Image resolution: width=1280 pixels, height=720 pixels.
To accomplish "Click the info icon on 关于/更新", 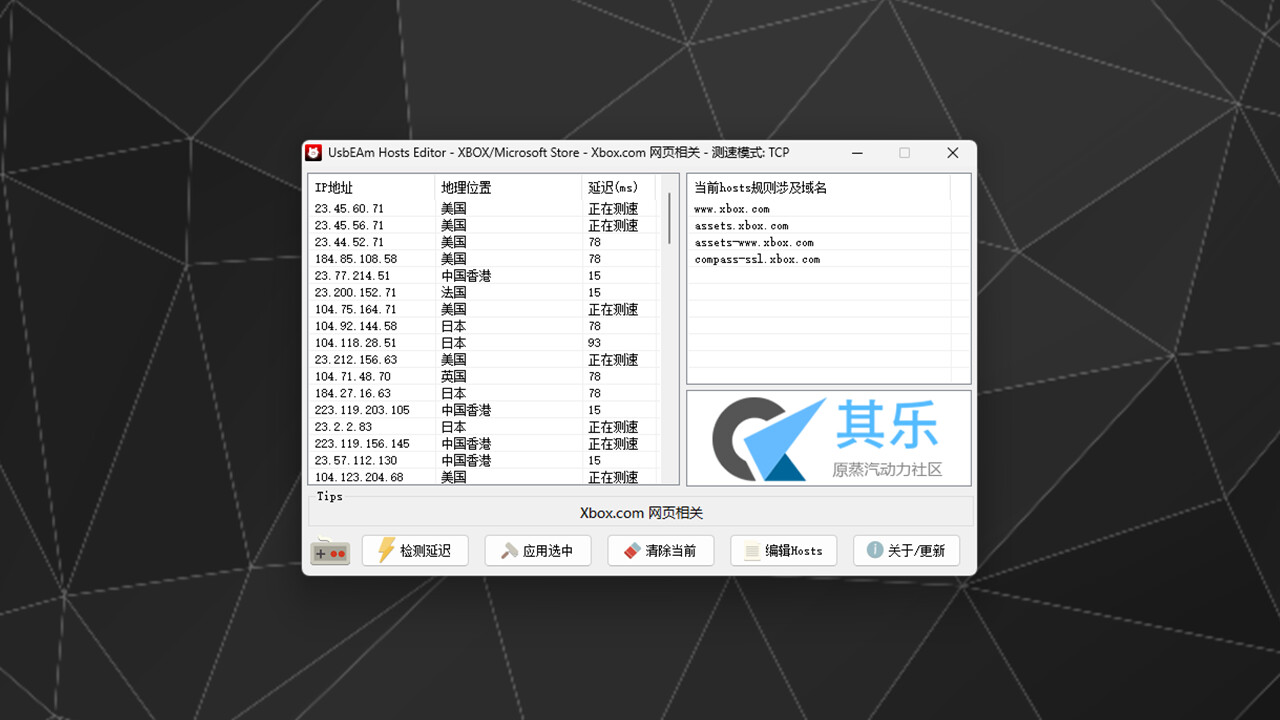I will (875, 550).
